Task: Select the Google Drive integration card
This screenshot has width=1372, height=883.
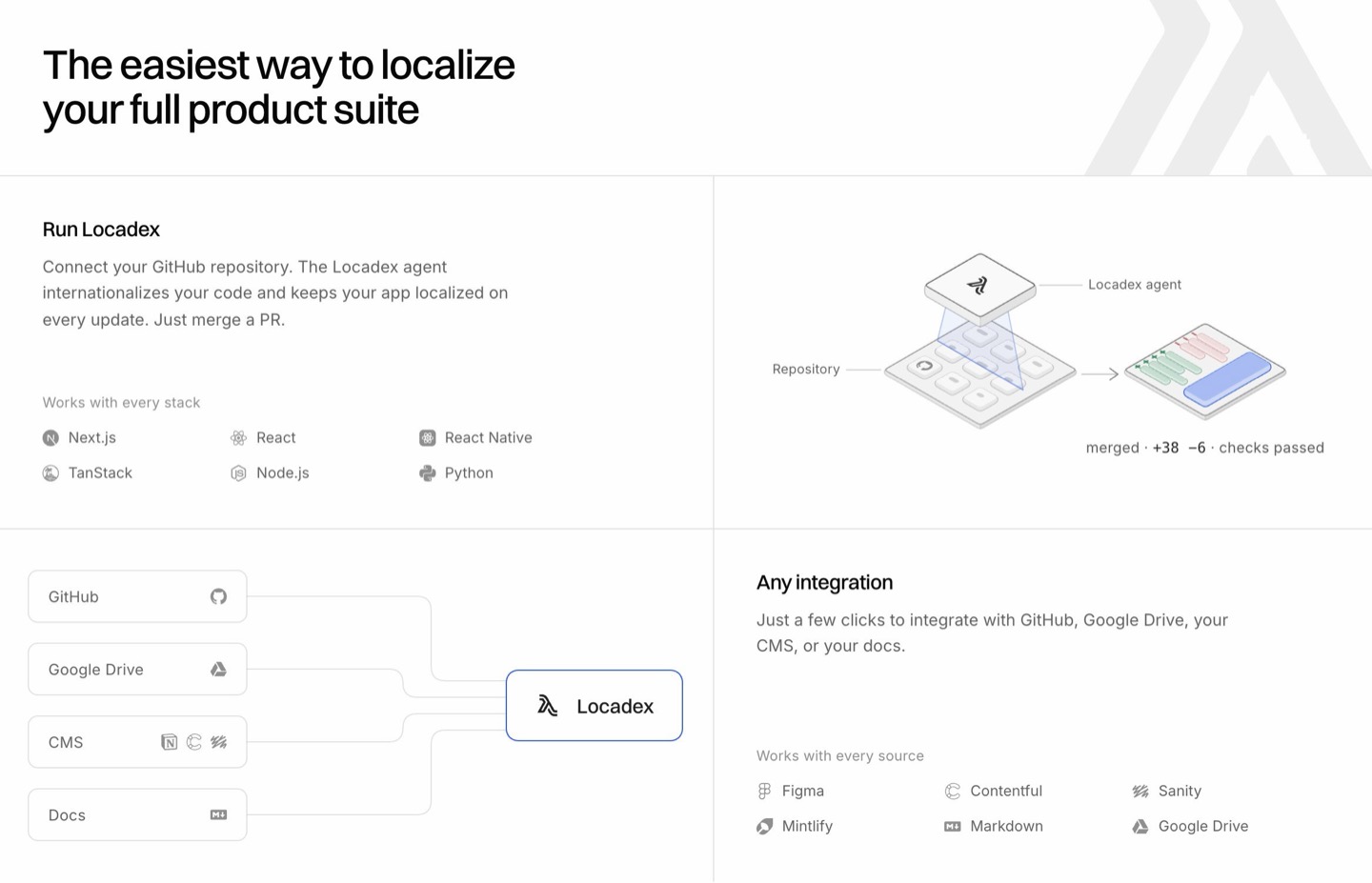Action: coord(137,670)
